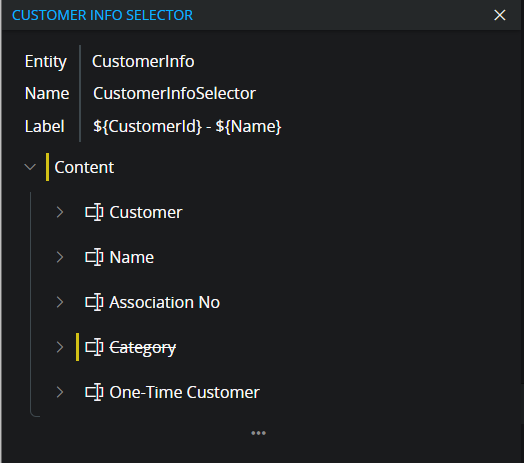Open the three-dot more options menu
This screenshot has width=524, height=463.
tap(258, 433)
